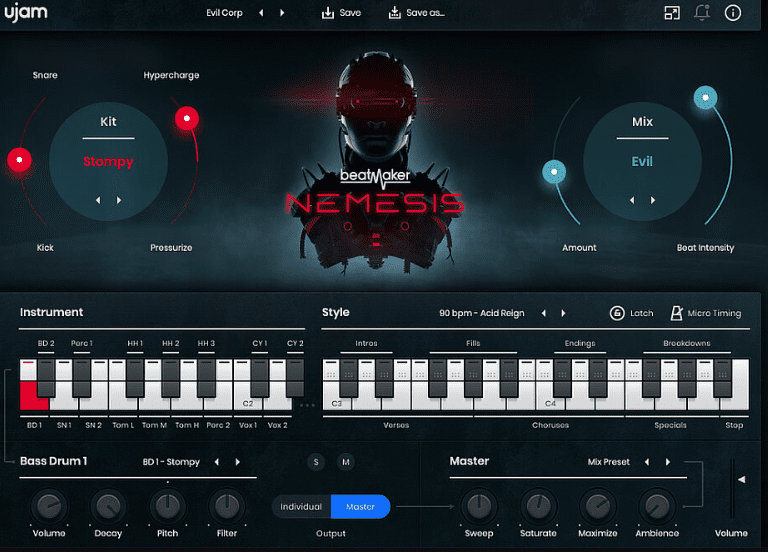Click the master Volume fader handle
Screen dimensions: 768x552
[x=742, y=480]
